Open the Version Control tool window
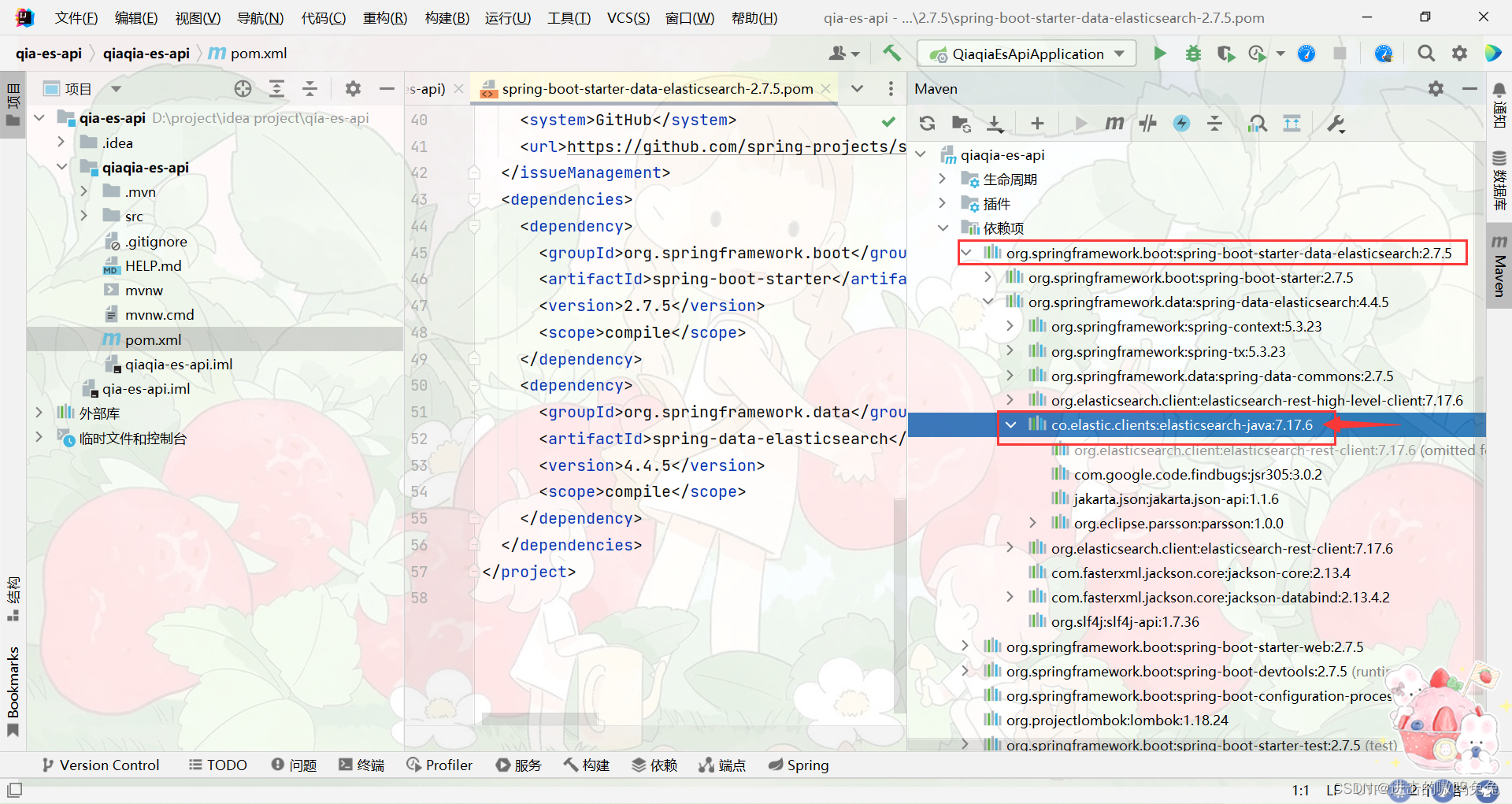The width and height of the screenshot is (1512, 804). click(101, 765)
